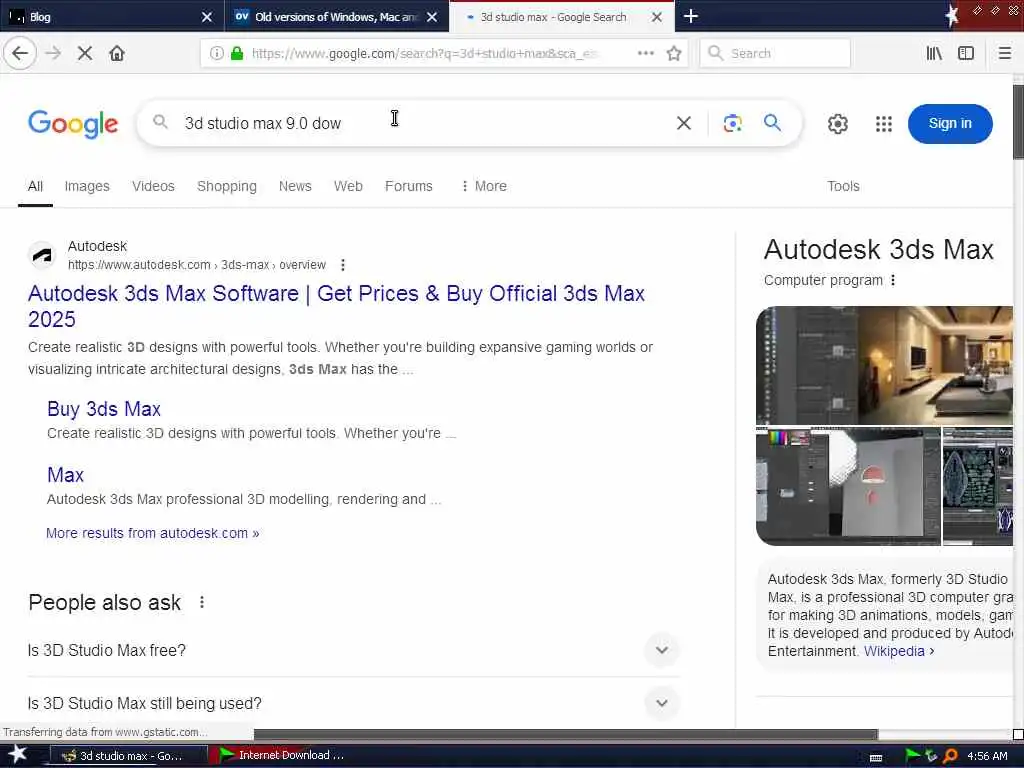Image resolution: width=1024 pixels, height=768 pixels.
Task: Open the Max sublink
Action: (x=65, y=475)
